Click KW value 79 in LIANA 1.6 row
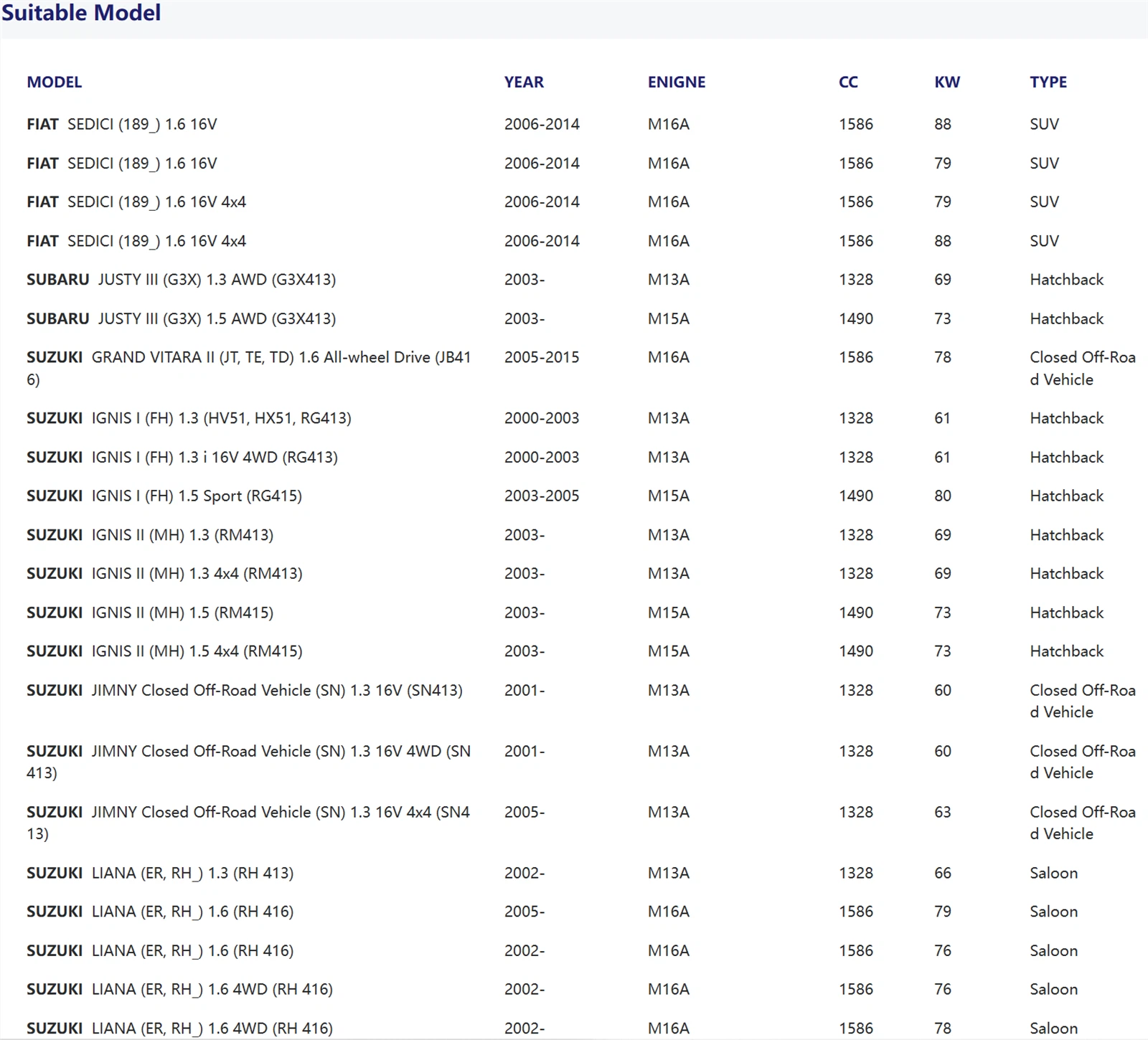 943,912
